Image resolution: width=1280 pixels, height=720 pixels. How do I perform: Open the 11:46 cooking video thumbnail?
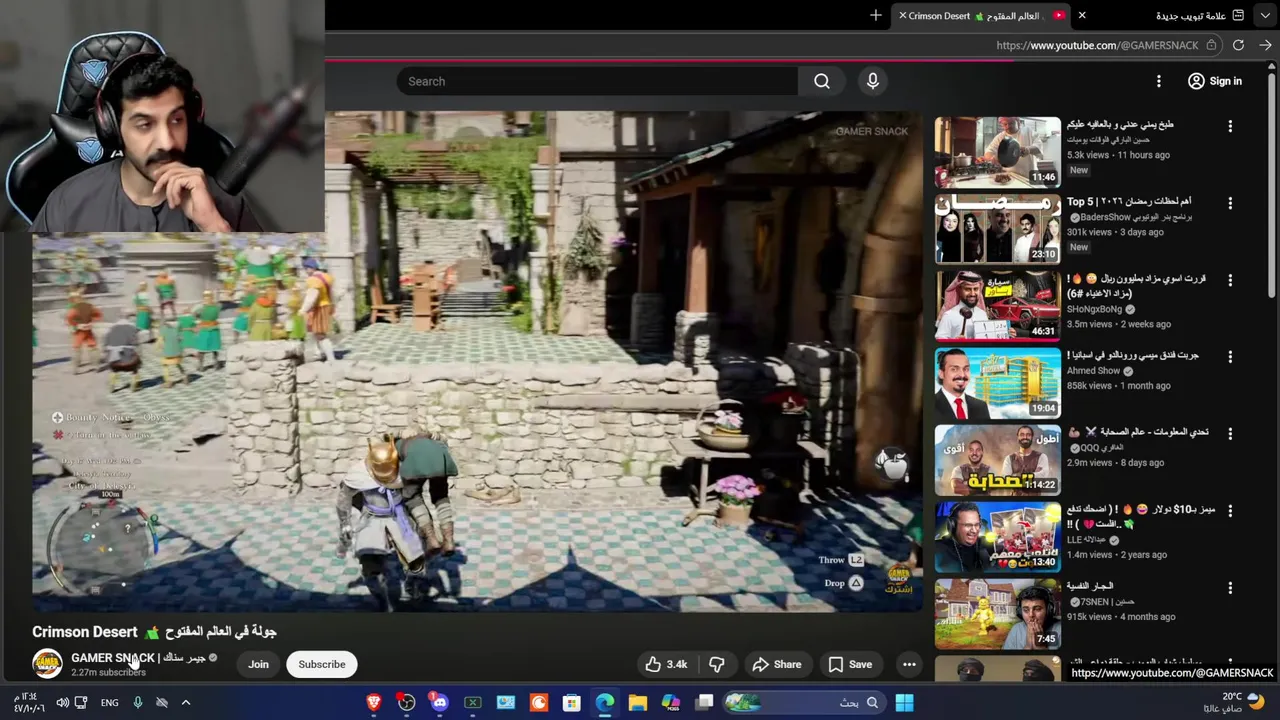pyautogui.click(x=997, y=152)
